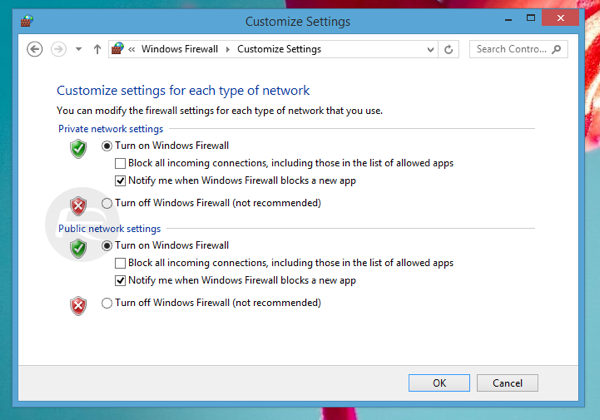Click the green shield under Private network settings
Screen dimensions: 600x420
(78, 147)
